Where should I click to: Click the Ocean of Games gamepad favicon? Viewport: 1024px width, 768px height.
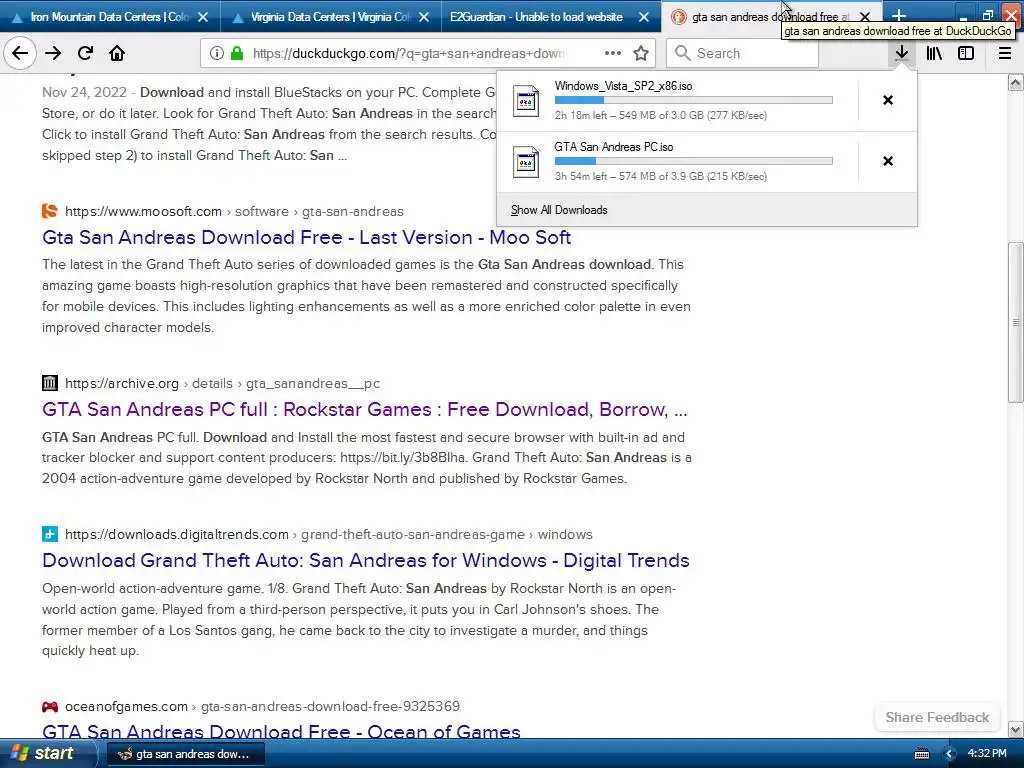[50, 706]
